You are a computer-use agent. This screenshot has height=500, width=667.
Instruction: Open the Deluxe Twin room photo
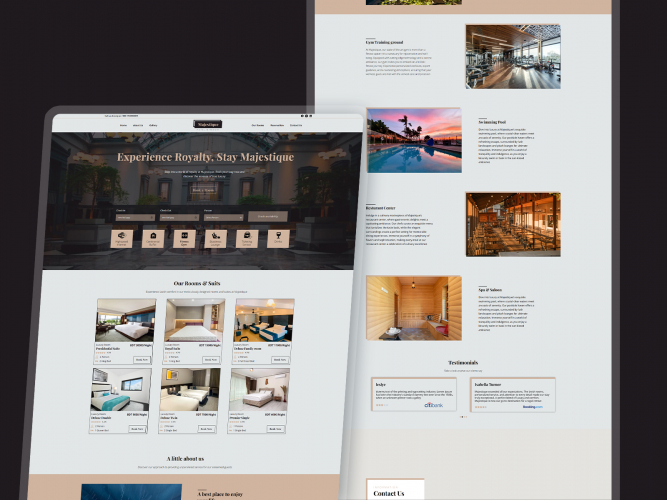[x=190, y=390]
